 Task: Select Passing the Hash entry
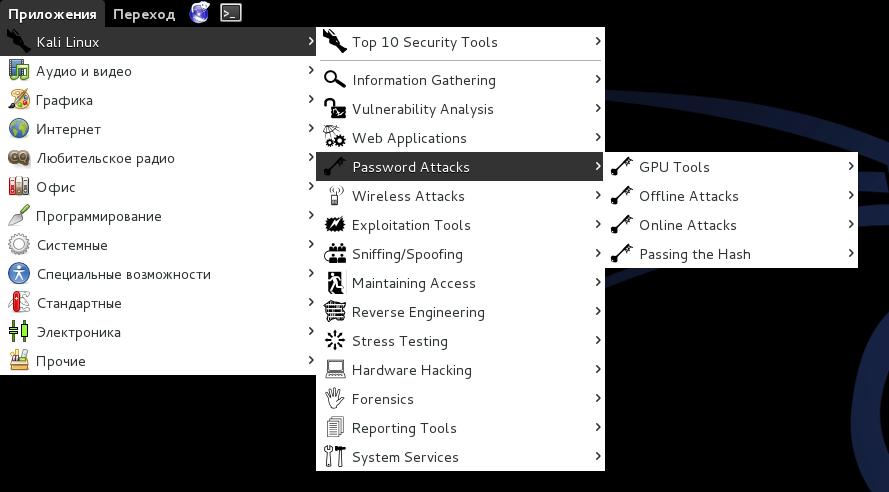coord(694,254)
